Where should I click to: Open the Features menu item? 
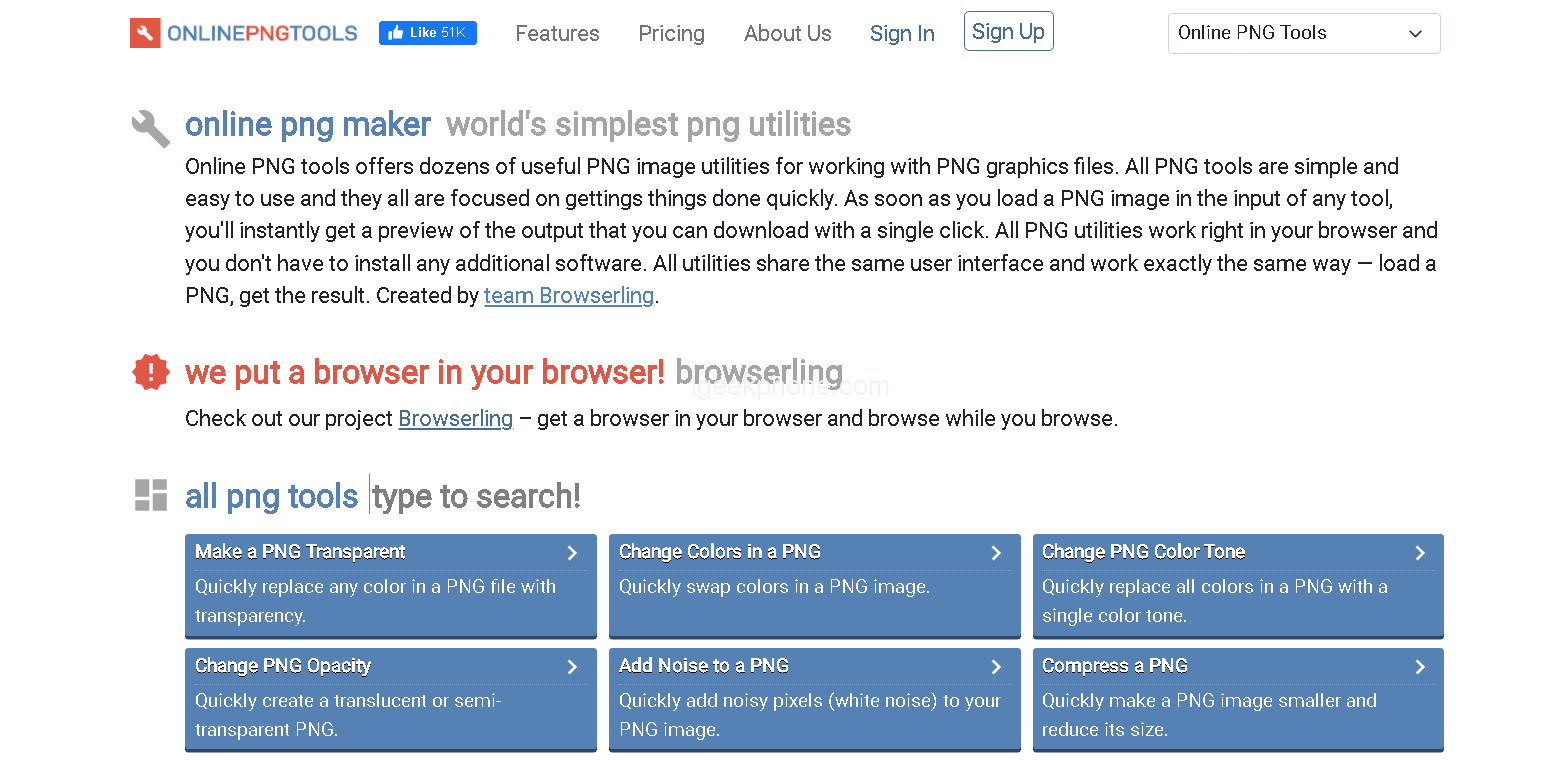click(x=557, y=34)
